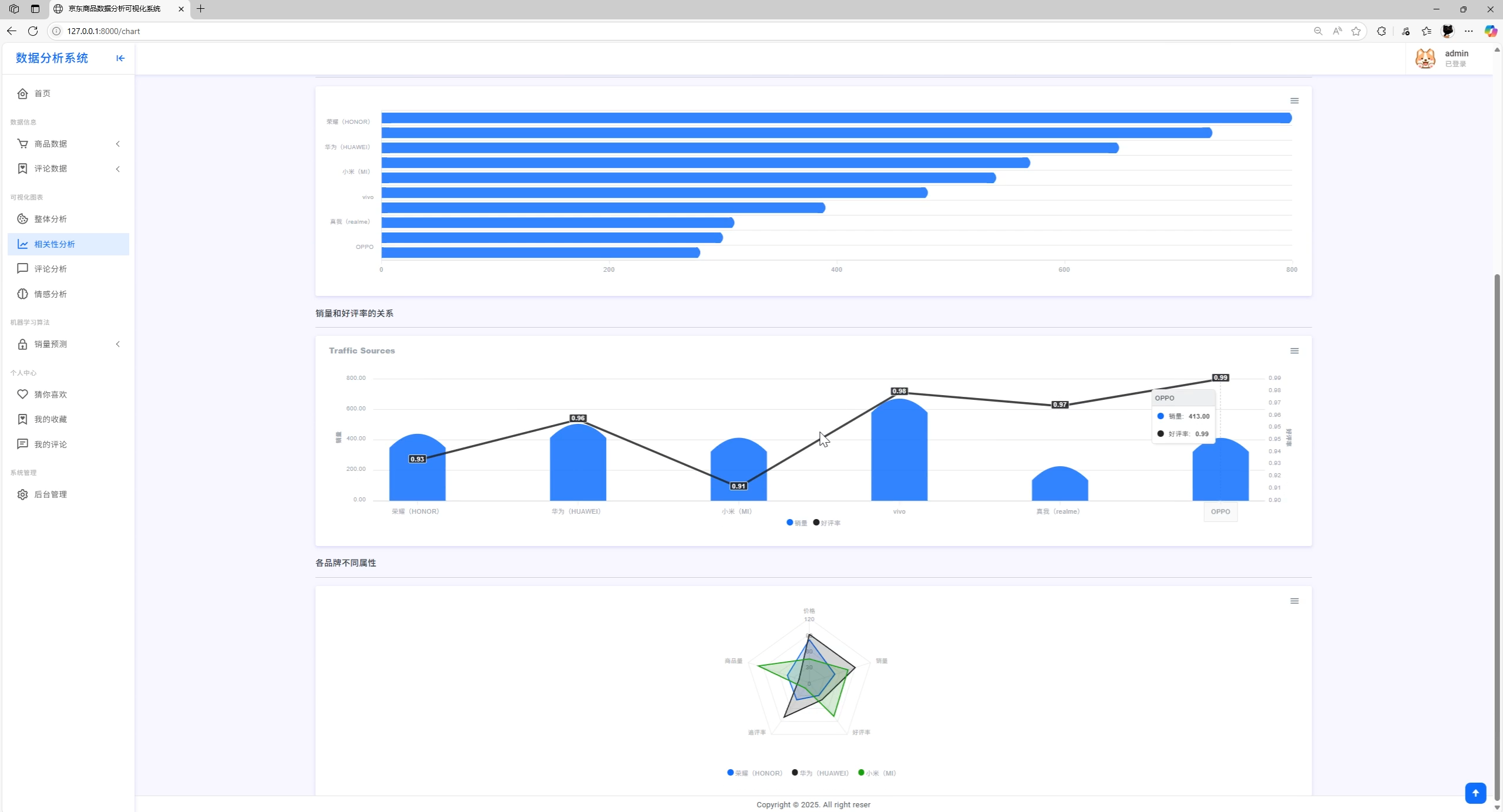Click the 评论数据 bookmark icon
The width and height of the screenshot is (1503, 812).
(x=22, y=169)
